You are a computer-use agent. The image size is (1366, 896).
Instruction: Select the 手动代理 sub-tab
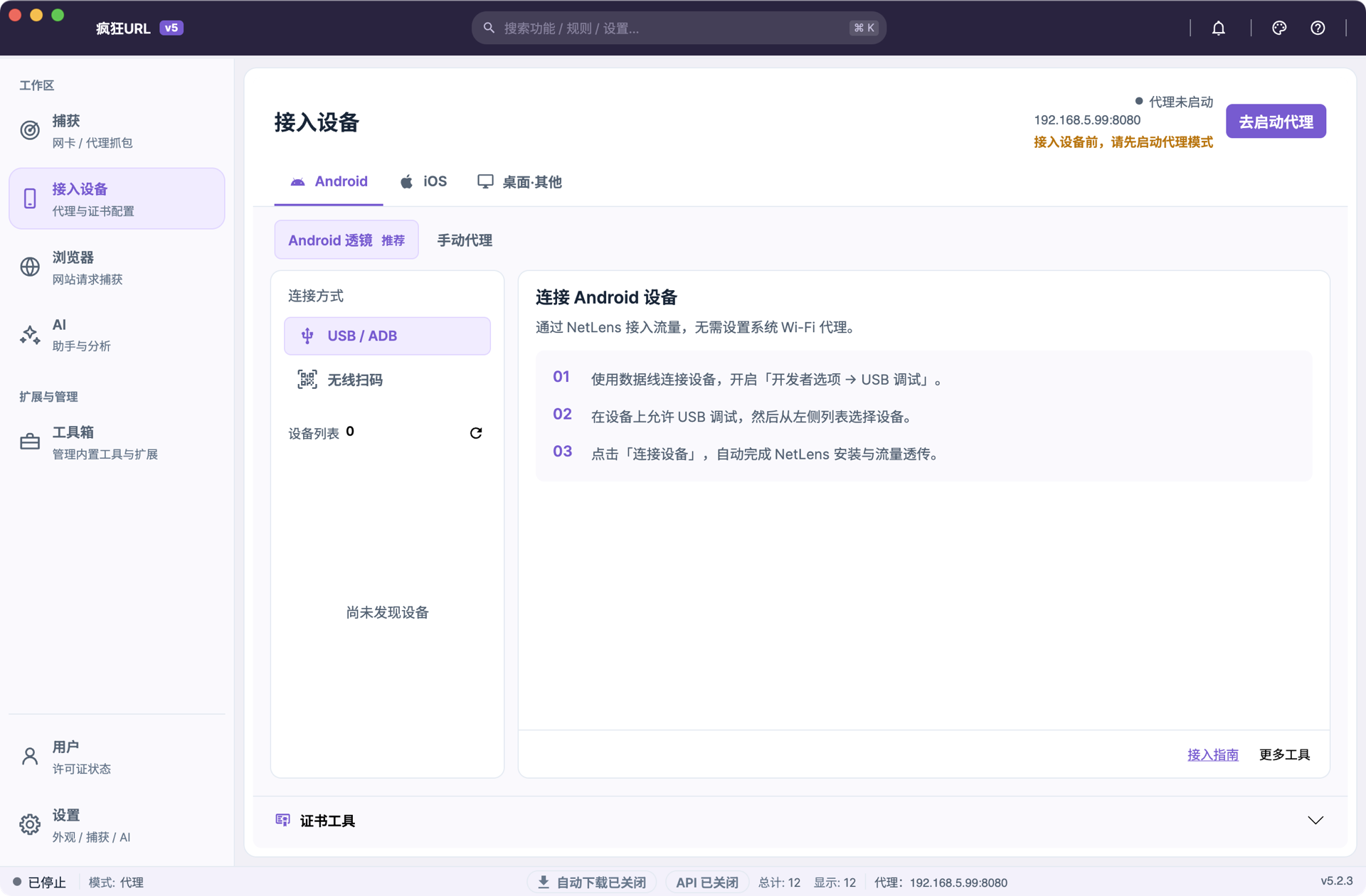tap(465, 240)
